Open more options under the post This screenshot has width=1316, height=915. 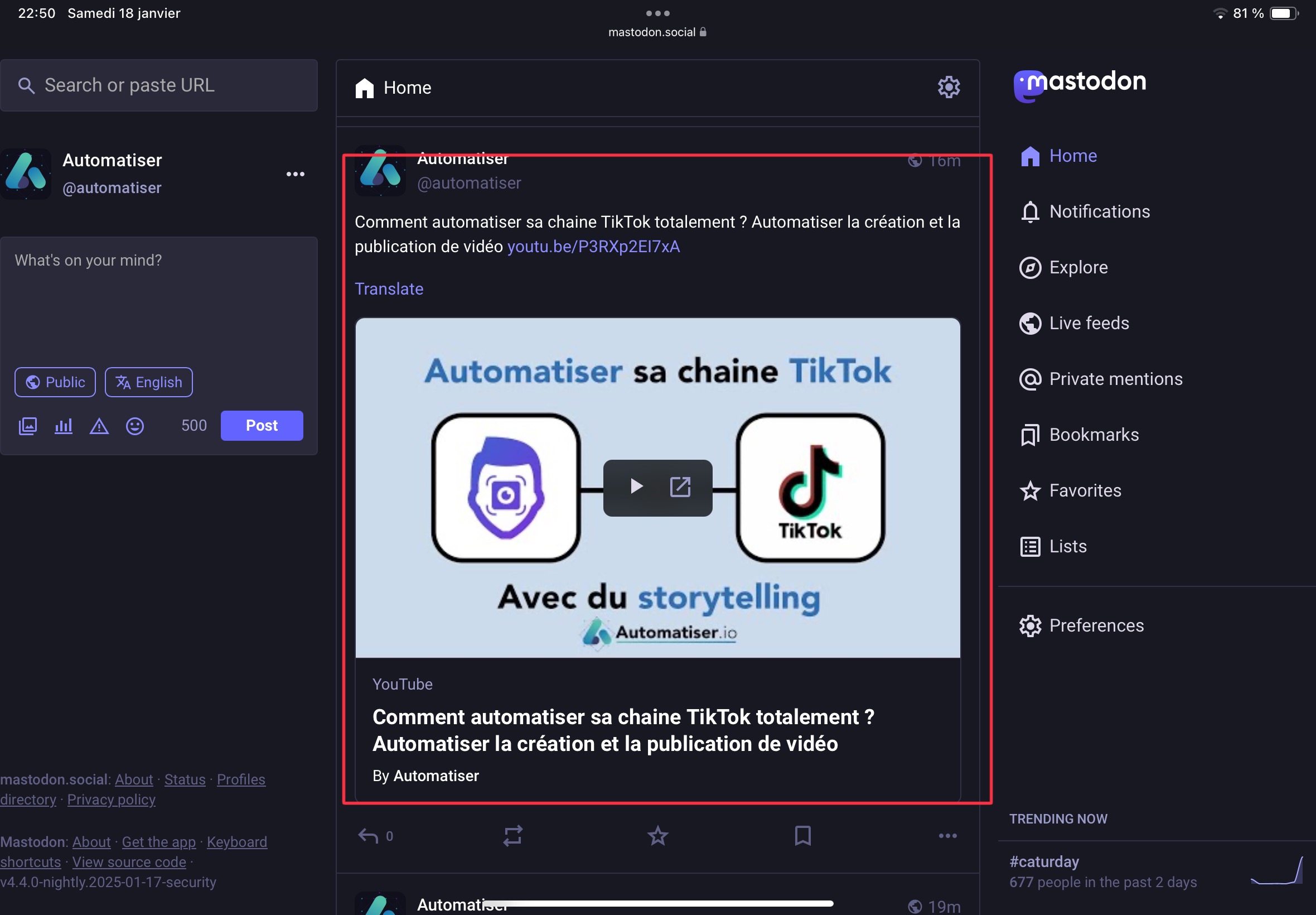click(947, 836)
